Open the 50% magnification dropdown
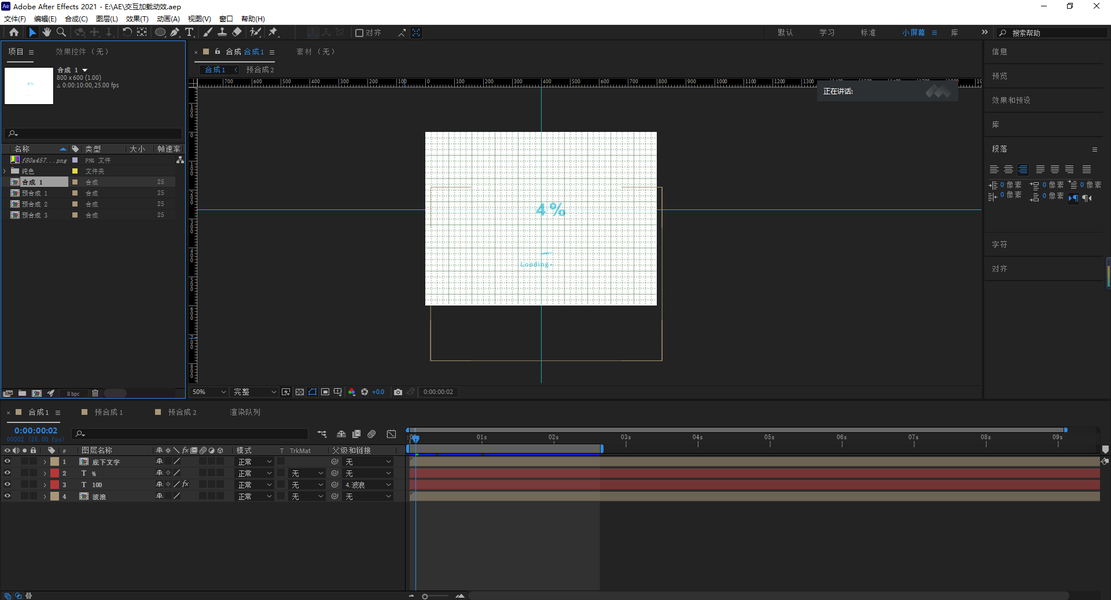Viewport: 1111px width, 600px height. [x=209, y=392]
